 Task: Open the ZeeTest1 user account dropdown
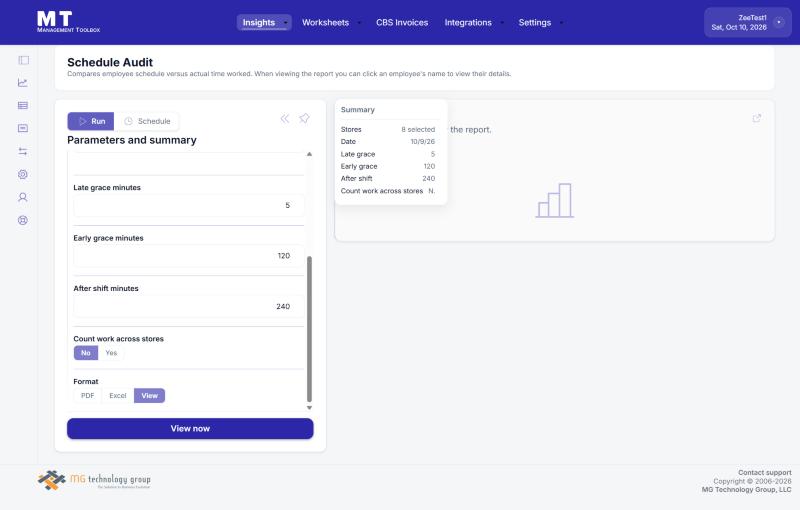click(x=747, y=22)
